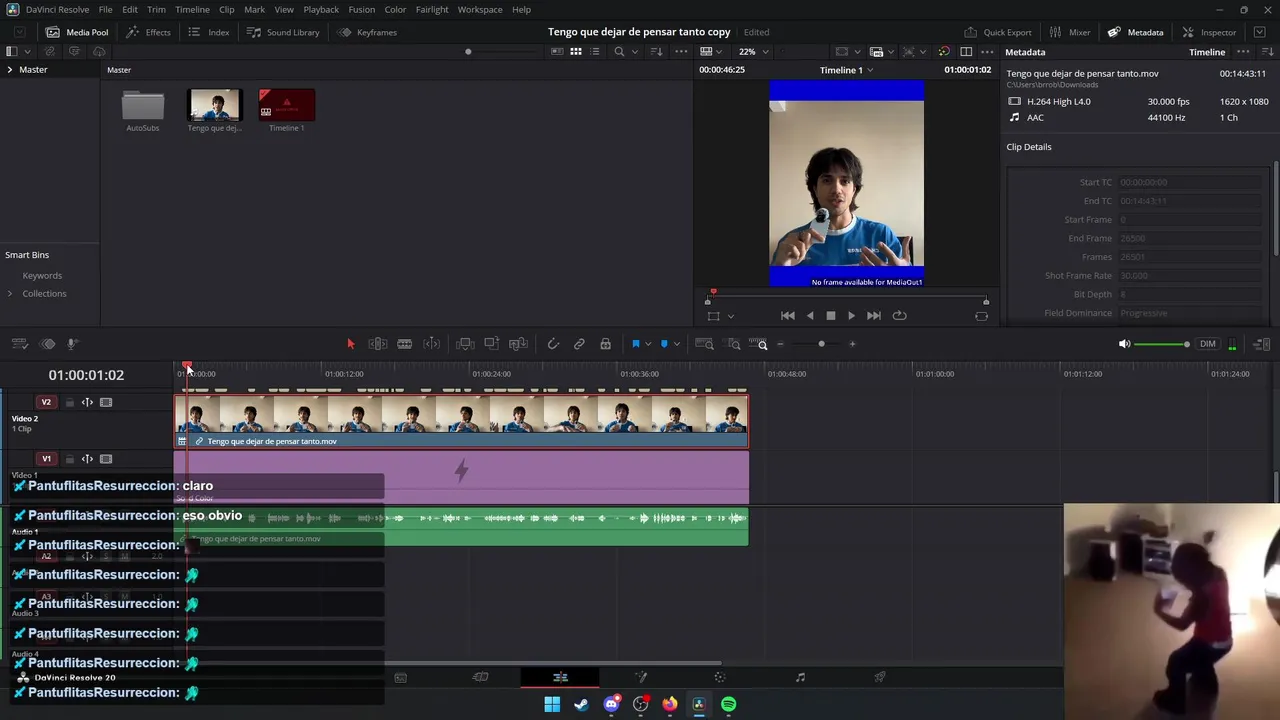
Task: Mute audio with speaker icon
Action: [1124, 344]
